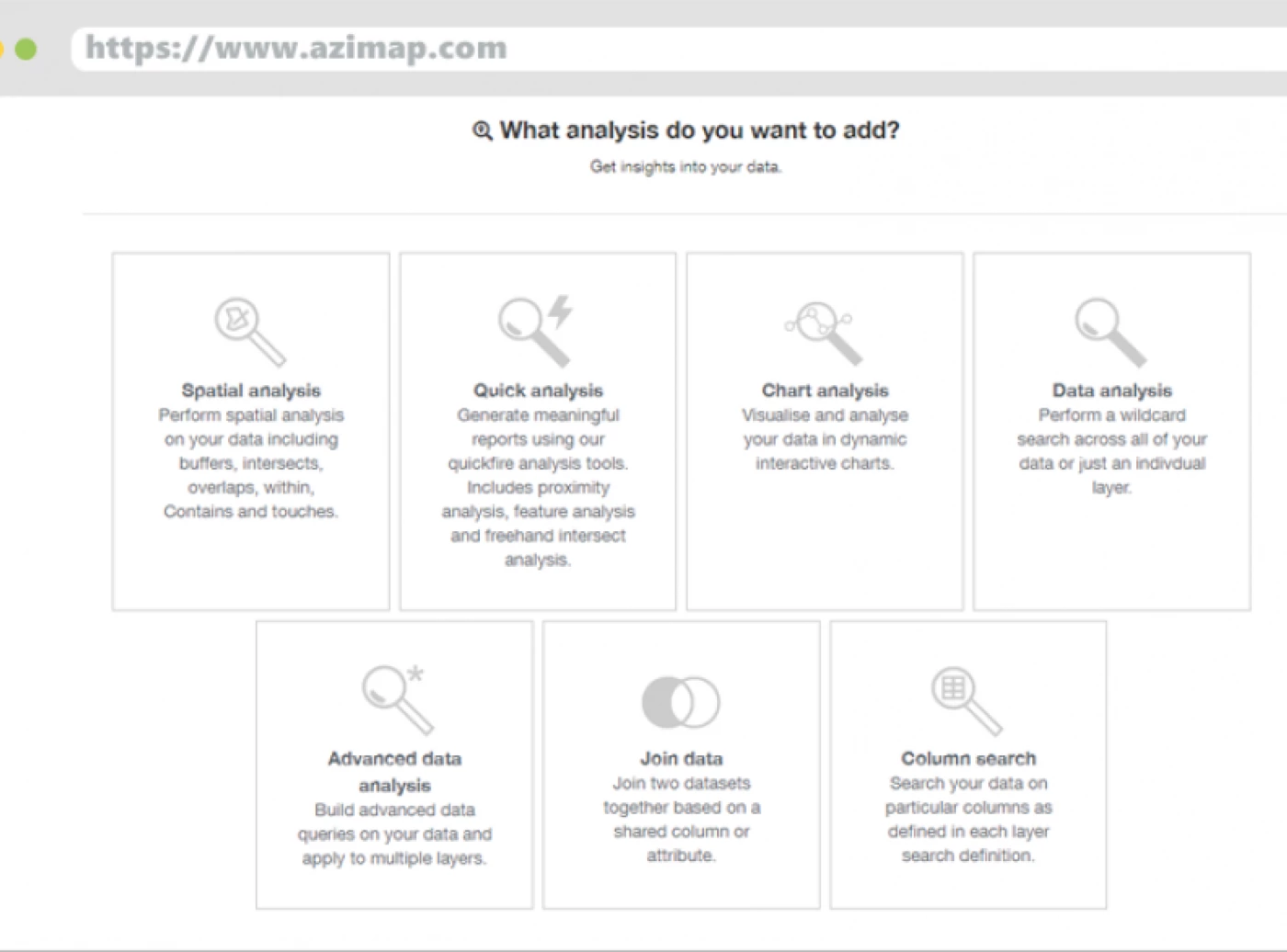Choose the Advanced data analysis title
The image size is (1287, 952).
point(394,771)
